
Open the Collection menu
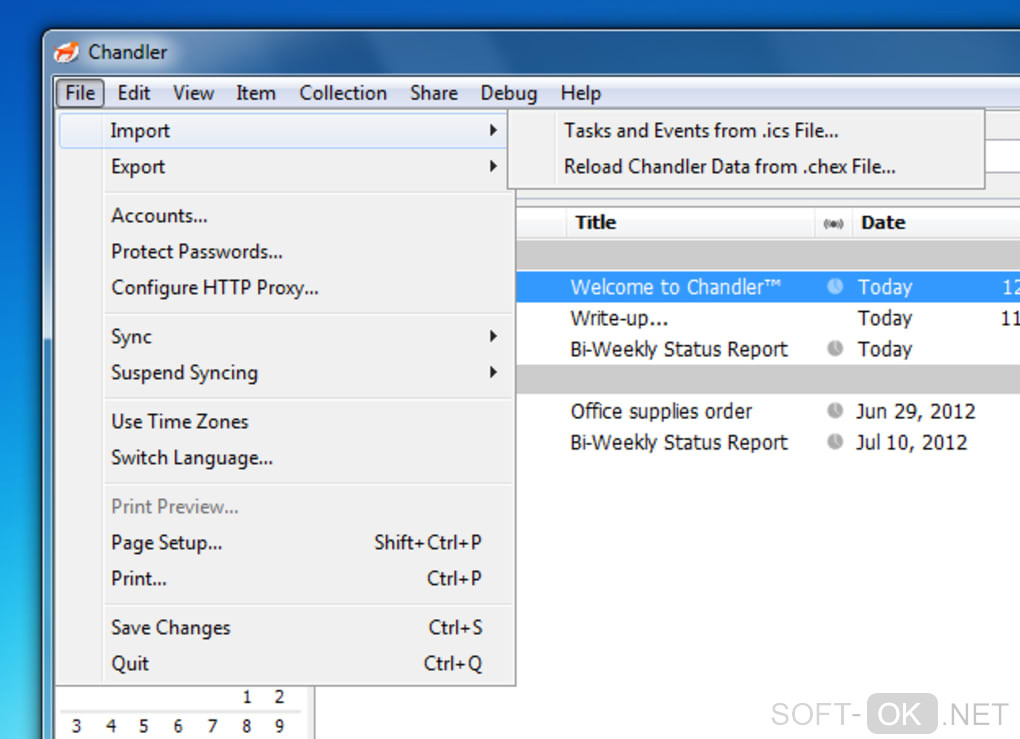click(x=343, y=93)
